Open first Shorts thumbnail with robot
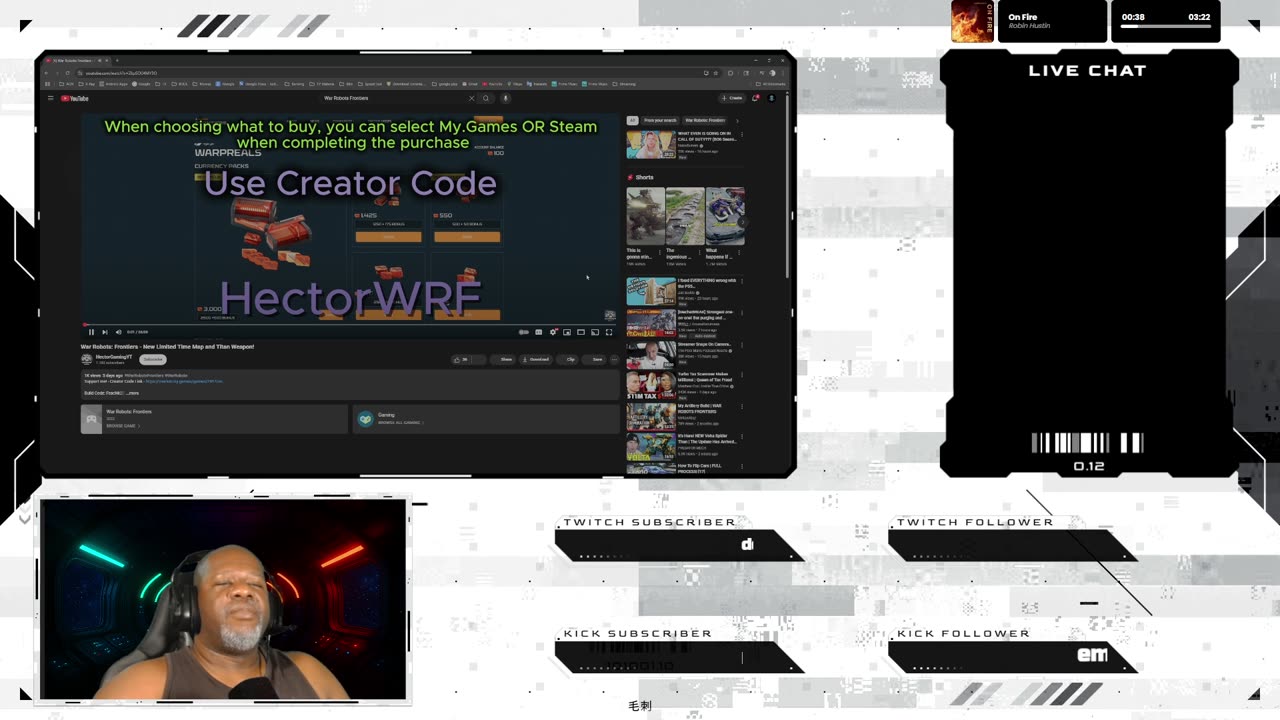Image resolution: width=1280 pixels, height=720 pixels. 646,216
